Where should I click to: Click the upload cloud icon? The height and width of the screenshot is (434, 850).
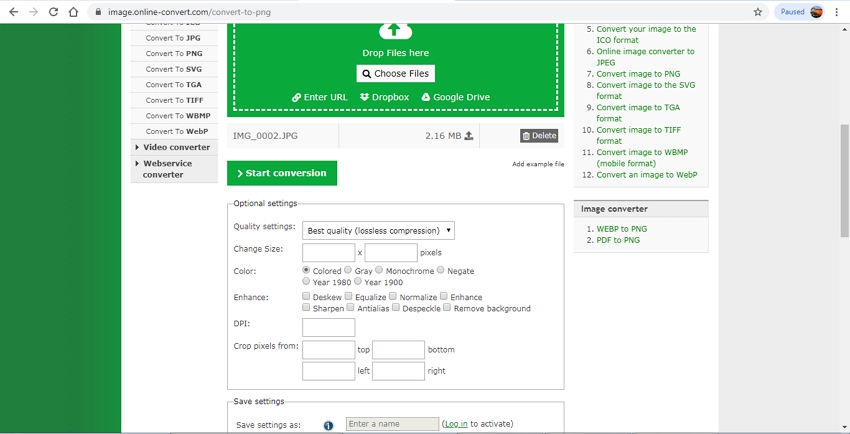(x=395, y=30)
